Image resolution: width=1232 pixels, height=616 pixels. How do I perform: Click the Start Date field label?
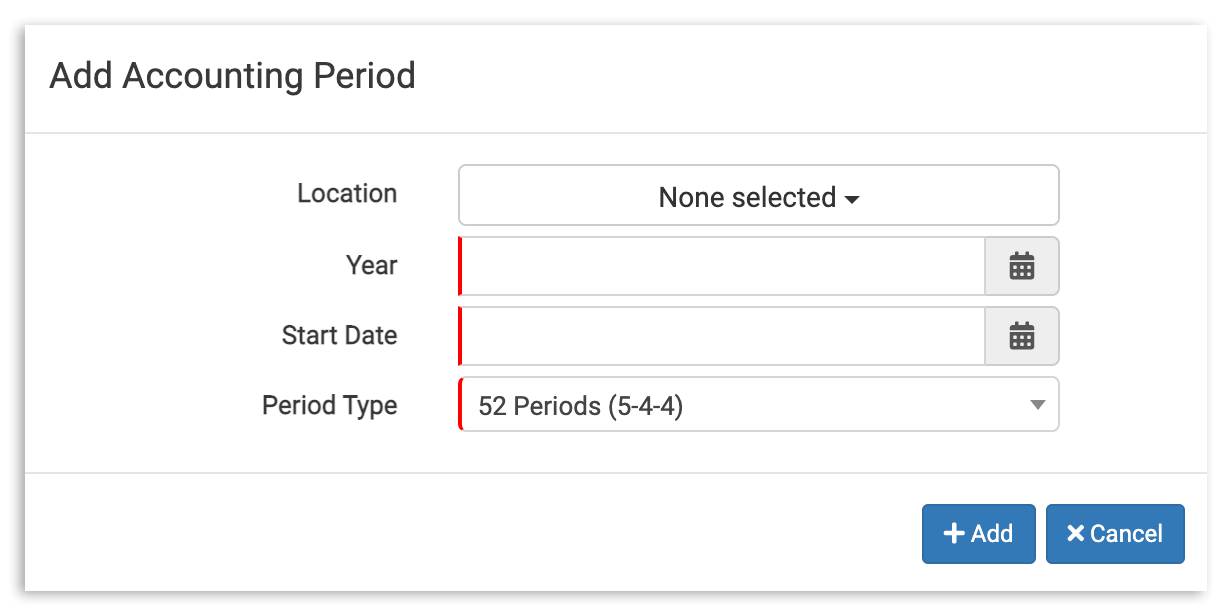(339, 336)
